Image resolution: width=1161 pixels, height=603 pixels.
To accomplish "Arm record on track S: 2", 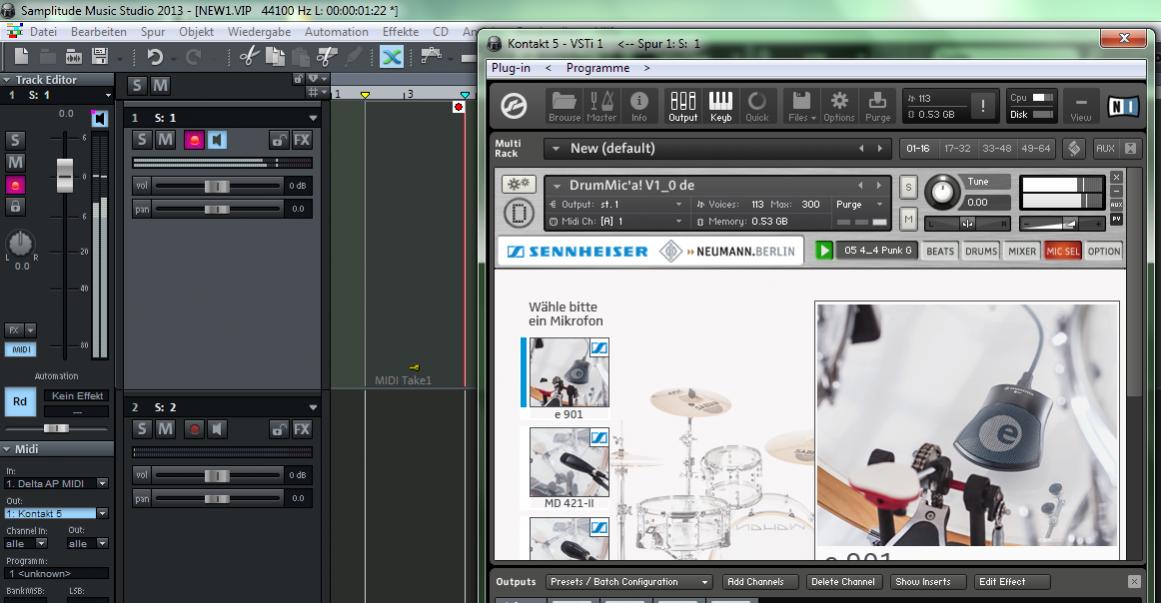I will coord(194,428).
